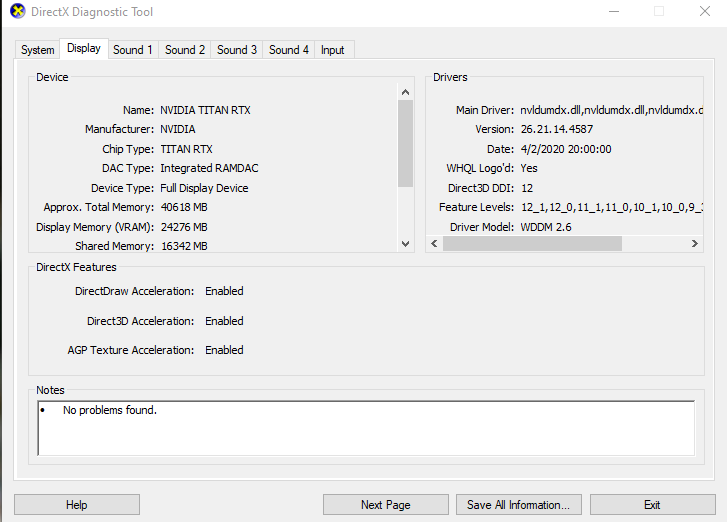Screen dimensions: 727x522
Task: Click VRAM value '24276 MB'
Action: click(184, 227)
